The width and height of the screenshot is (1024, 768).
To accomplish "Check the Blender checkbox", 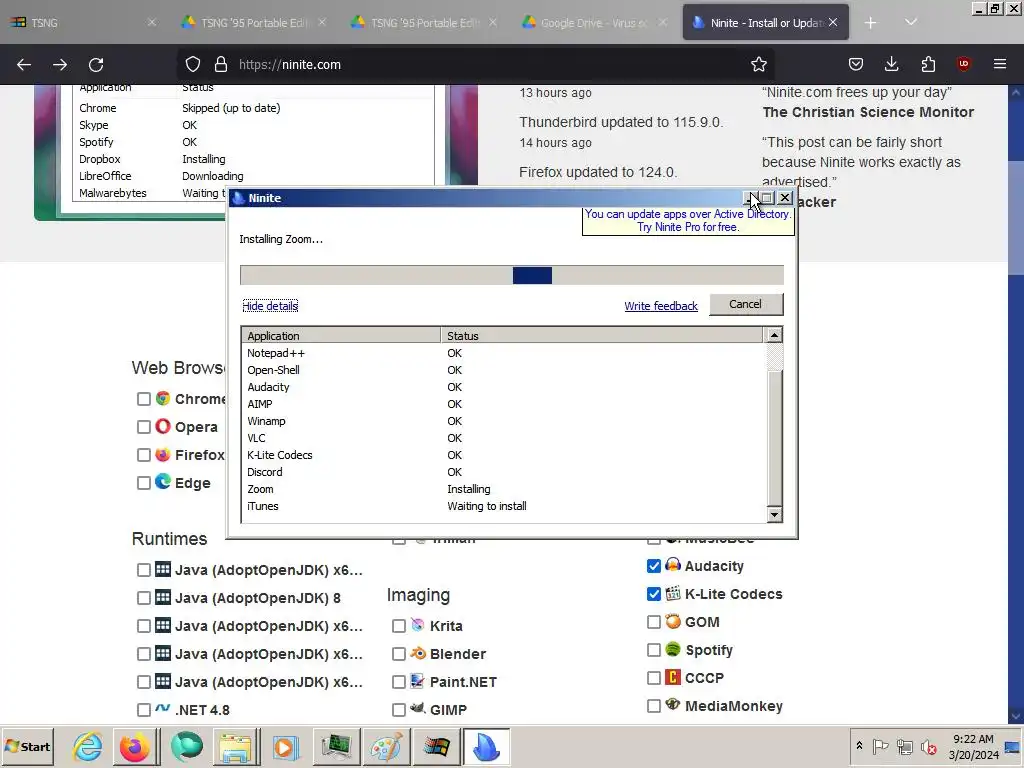I will pos(398,654).
